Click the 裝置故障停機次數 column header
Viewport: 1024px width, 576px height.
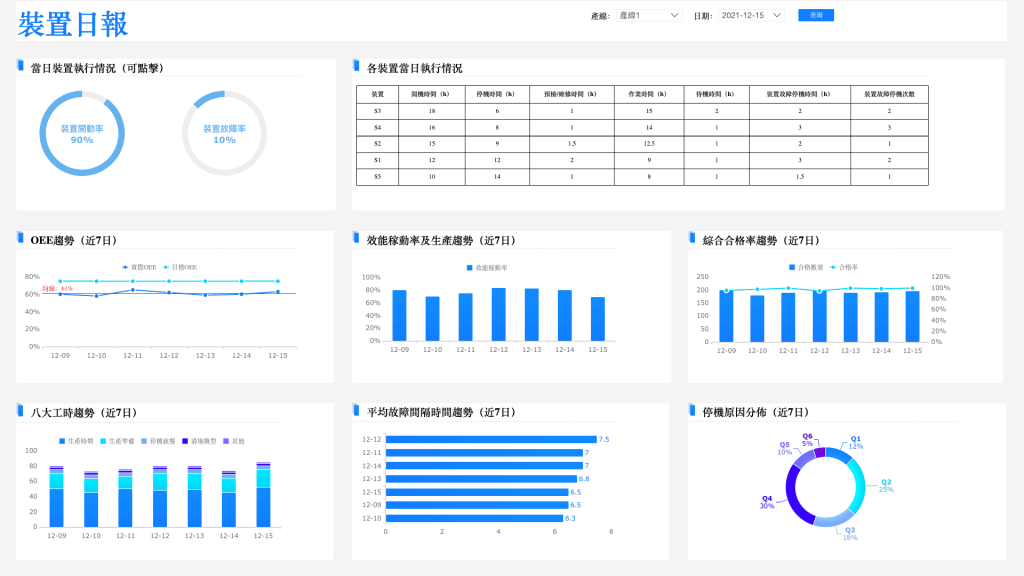click(889, 94)
